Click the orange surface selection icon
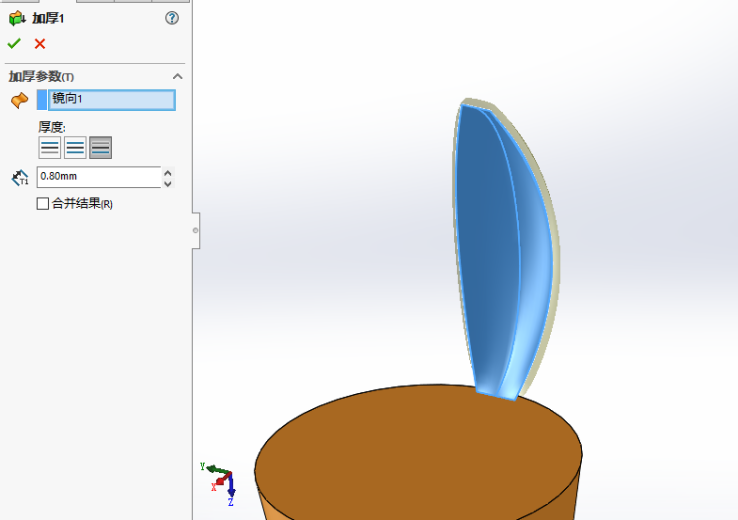This screenshot has height=520, width=738. [19, 100]
